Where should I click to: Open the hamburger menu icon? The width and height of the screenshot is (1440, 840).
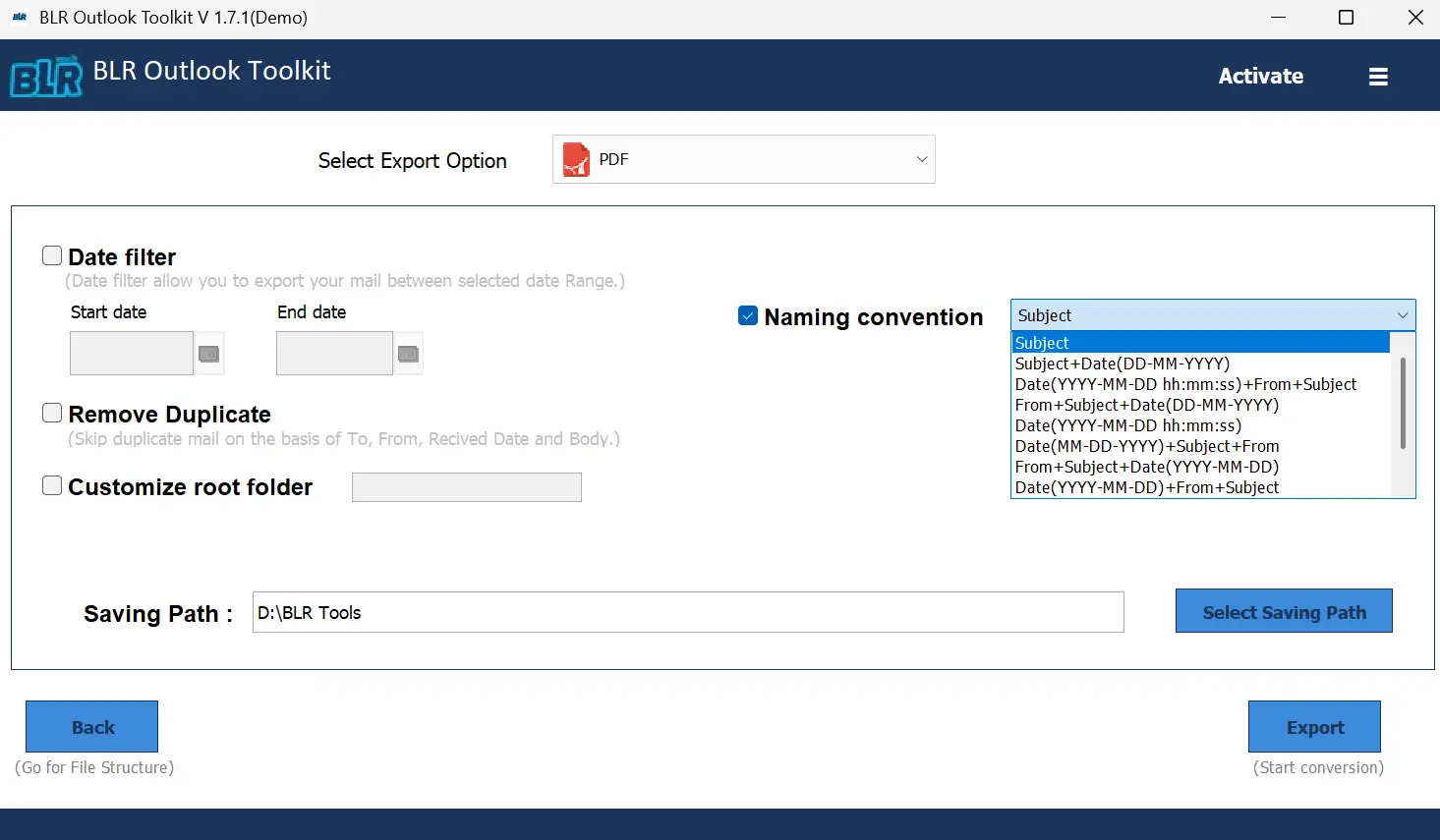click(1378, 76)
